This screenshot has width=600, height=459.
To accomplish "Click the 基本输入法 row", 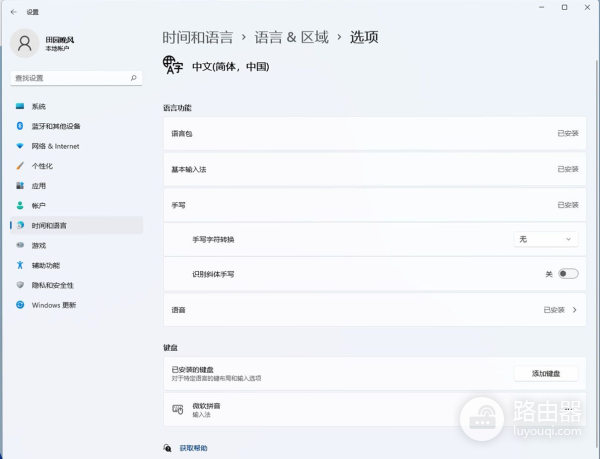I will pos(375,169).
